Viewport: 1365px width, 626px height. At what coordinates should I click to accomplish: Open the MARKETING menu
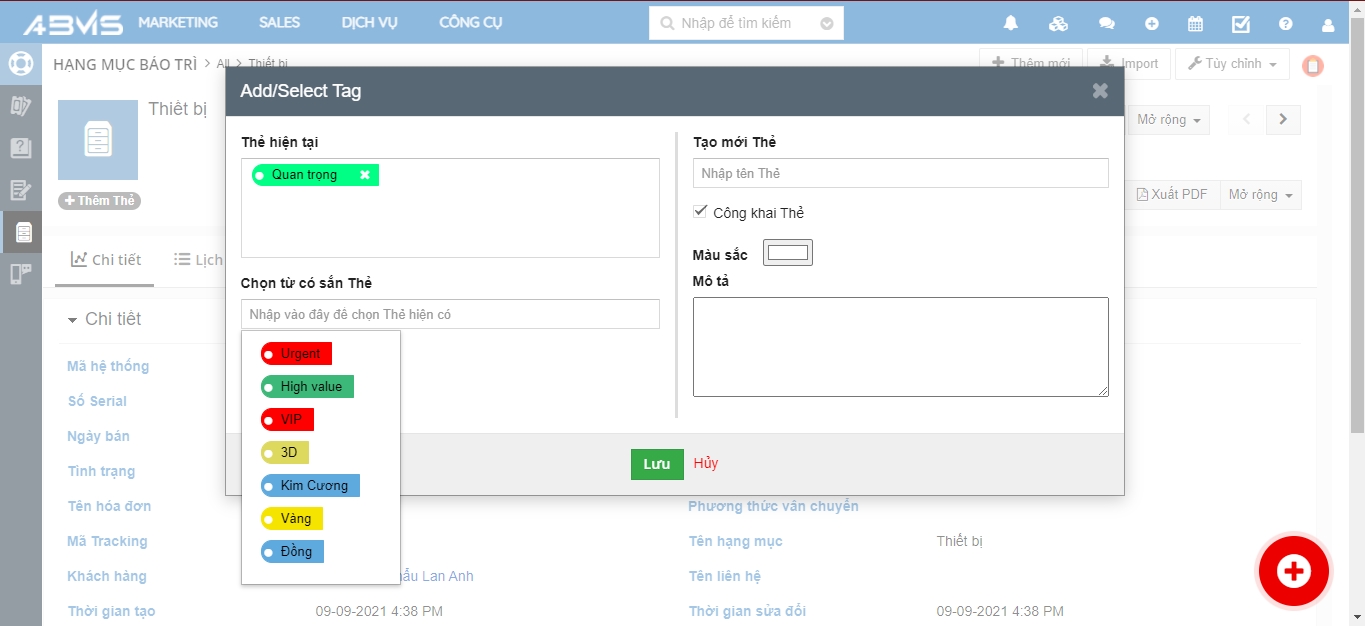coord(178,22)
